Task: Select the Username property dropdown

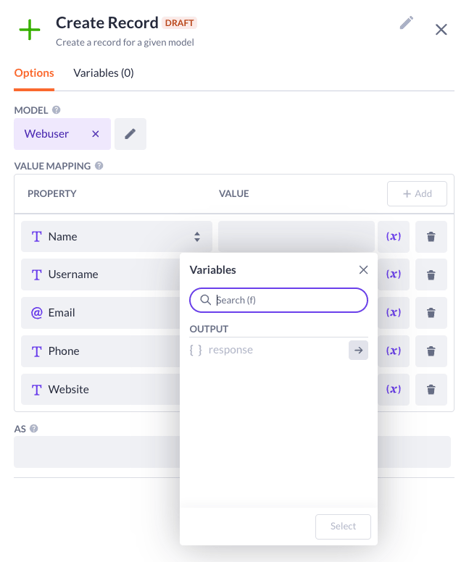Action: (x=100, y=275)
